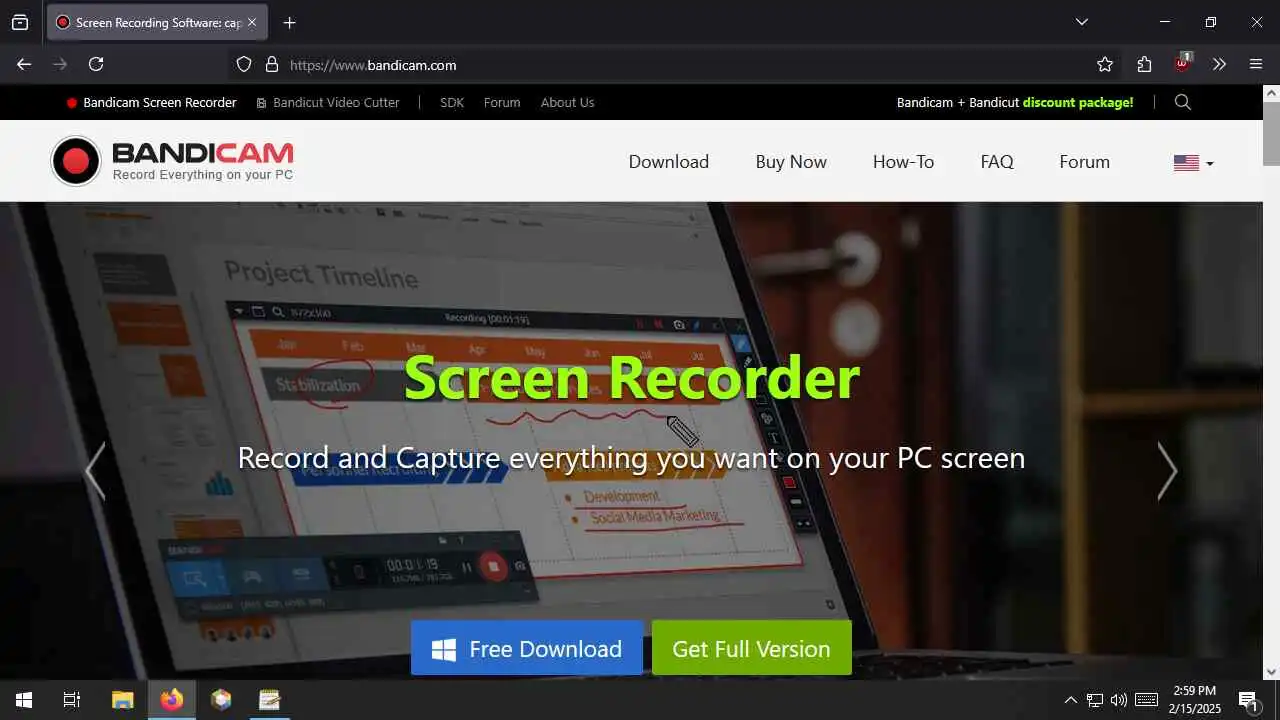
Task: Close the Screen Recording Software browser tab
Action: [x=251, y=22]
